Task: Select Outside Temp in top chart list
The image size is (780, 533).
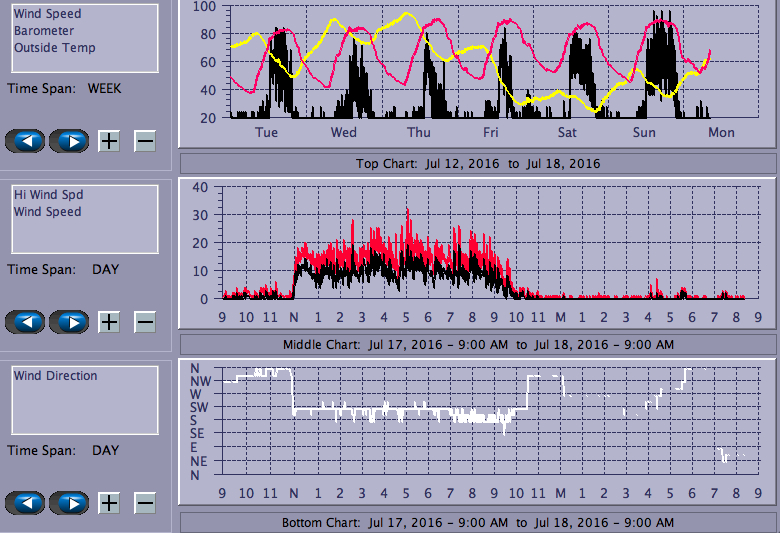Action: (55, 47)
